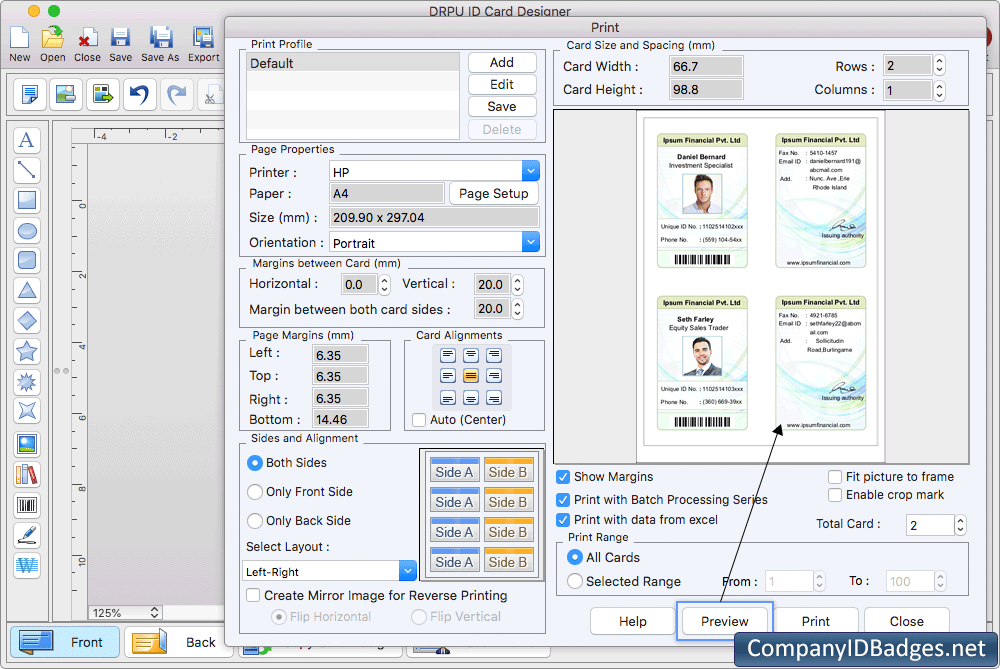The image size is (1000, 669).
Task: Select the Both Sides radio option
Action: pyautogui.click(x=255, y=463)
